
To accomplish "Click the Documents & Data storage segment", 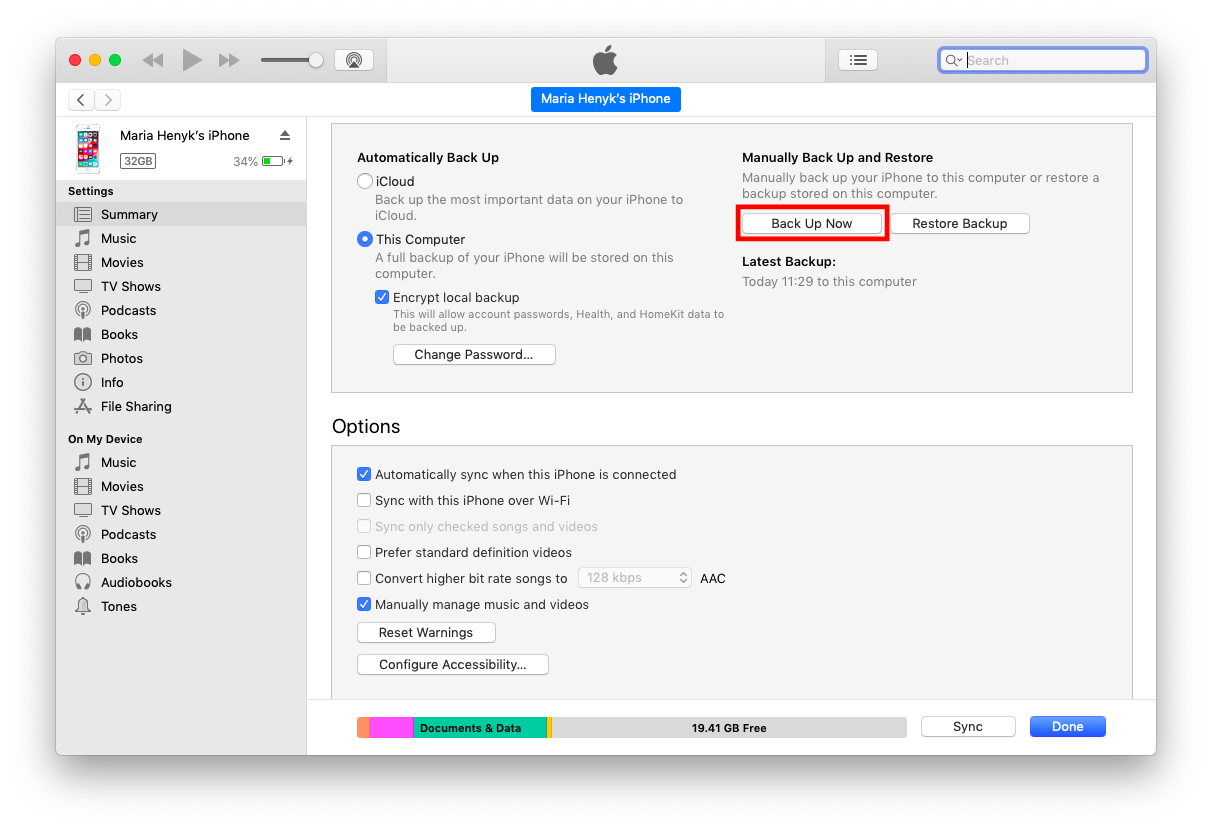I will [x=480, y=728].
